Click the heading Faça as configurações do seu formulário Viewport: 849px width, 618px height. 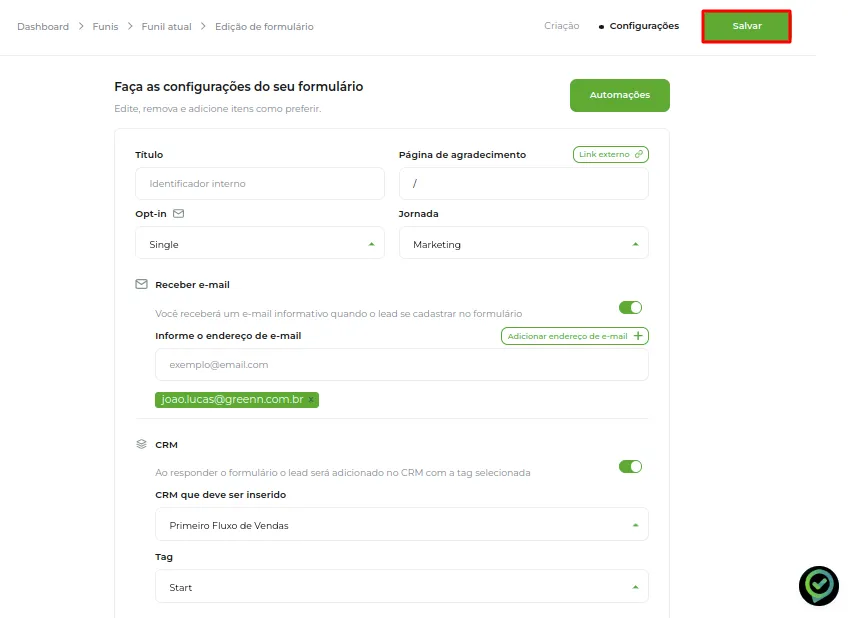[x=239, y=87]
